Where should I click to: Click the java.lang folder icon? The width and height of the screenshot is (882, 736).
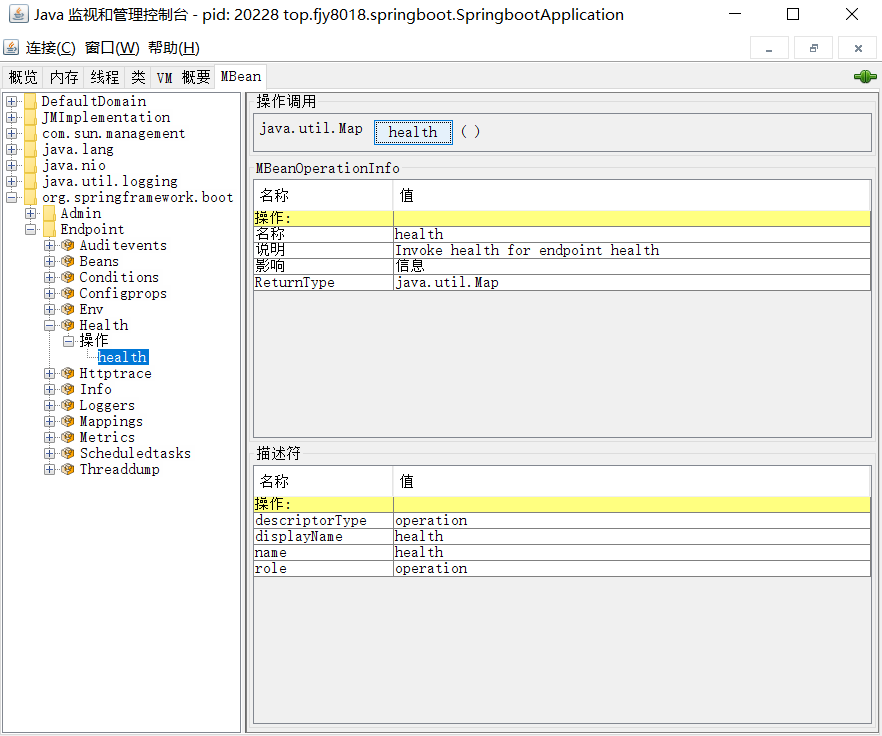pos(30,149)
